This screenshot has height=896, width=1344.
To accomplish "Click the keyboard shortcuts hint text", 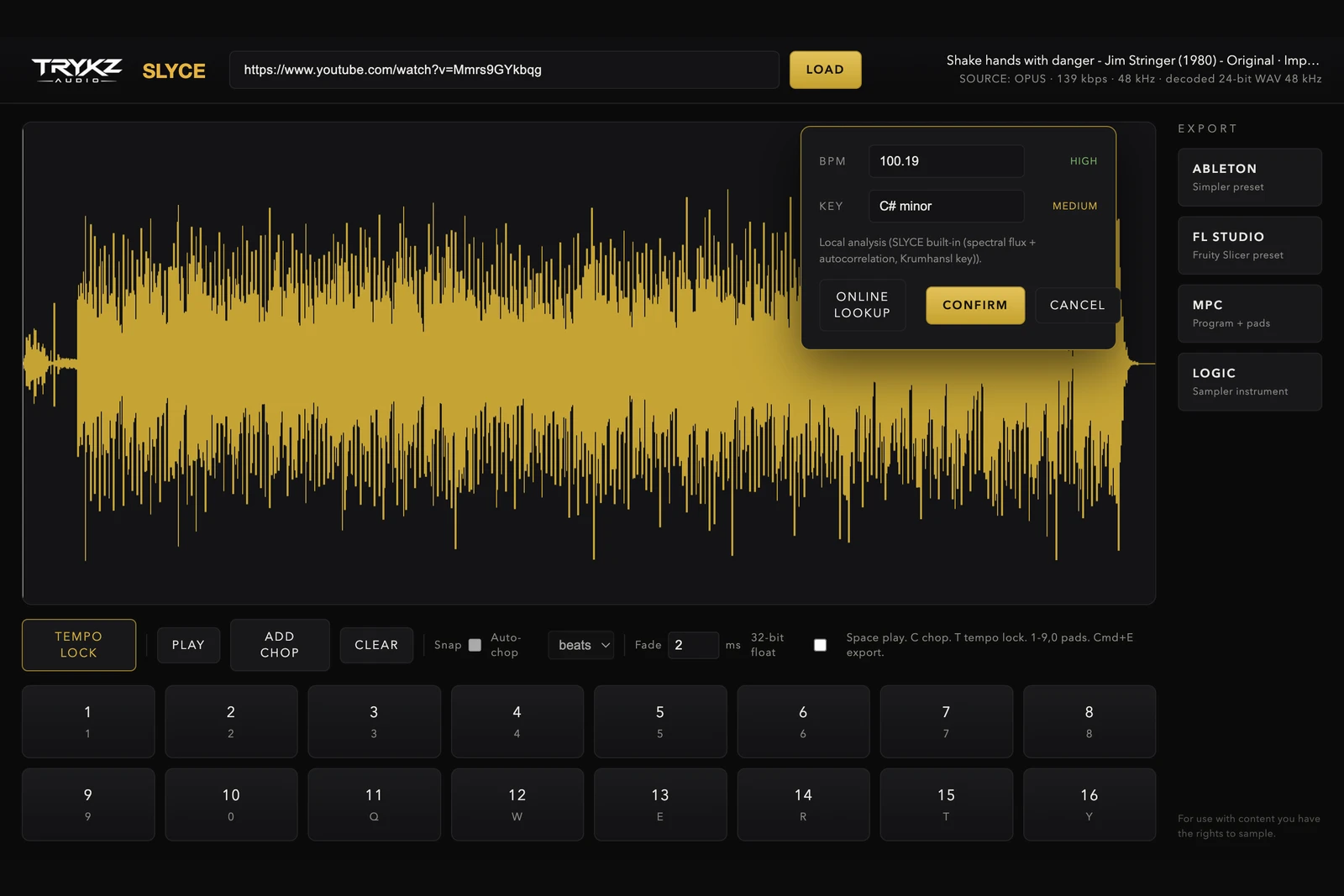I will [990, 645].
